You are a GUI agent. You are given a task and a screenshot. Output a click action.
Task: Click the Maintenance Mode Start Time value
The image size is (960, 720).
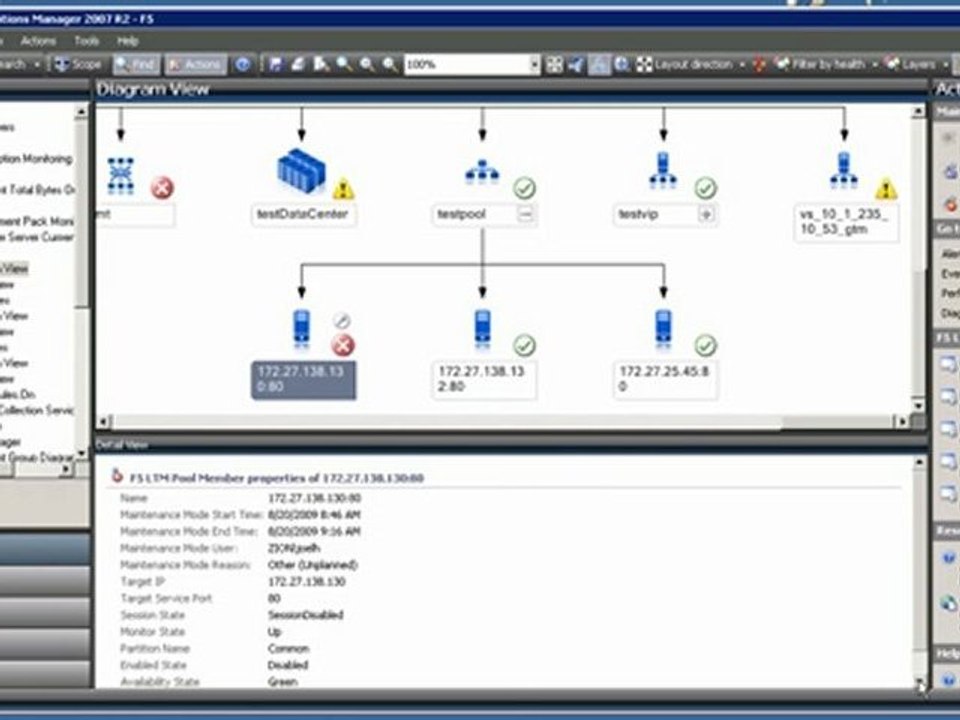(314, 515)
